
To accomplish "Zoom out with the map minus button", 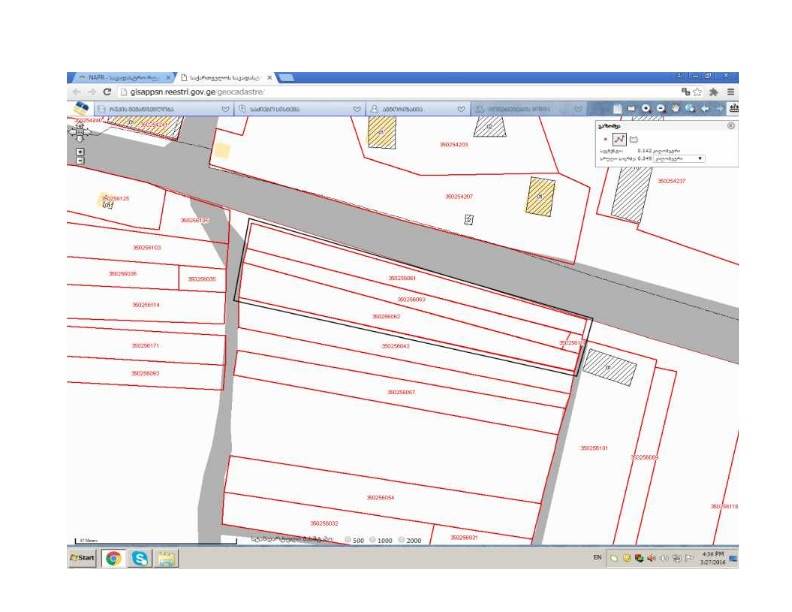I will coord(80,161).
